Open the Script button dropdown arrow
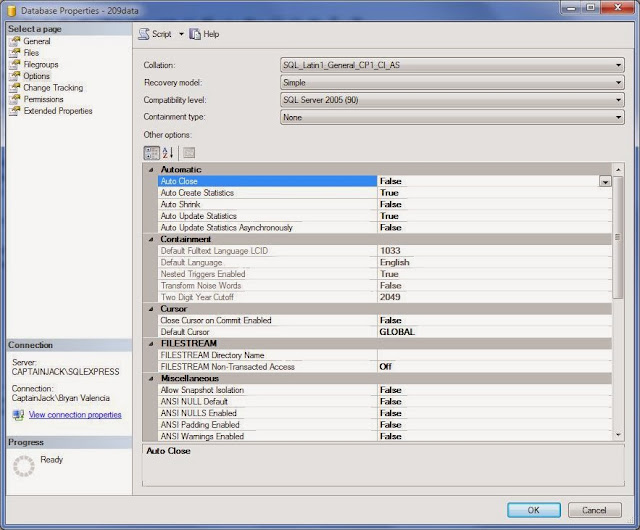This screenshot has width=640, height=530. click(181, 34)
